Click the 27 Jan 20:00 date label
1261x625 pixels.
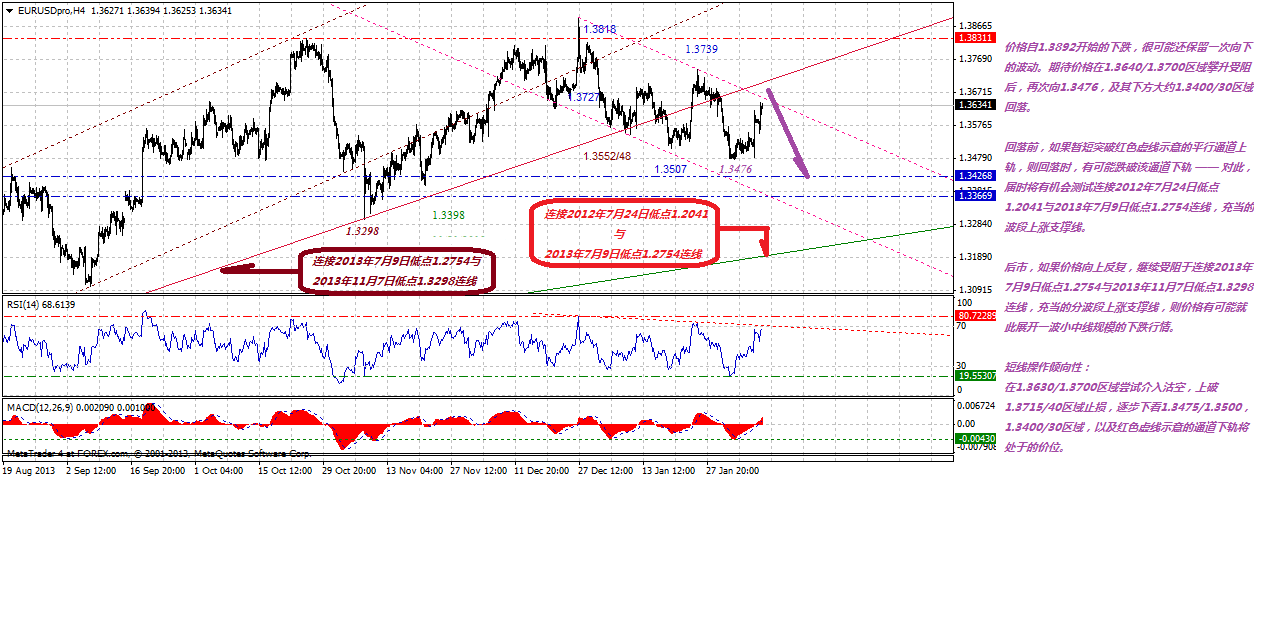click(733, 469)
